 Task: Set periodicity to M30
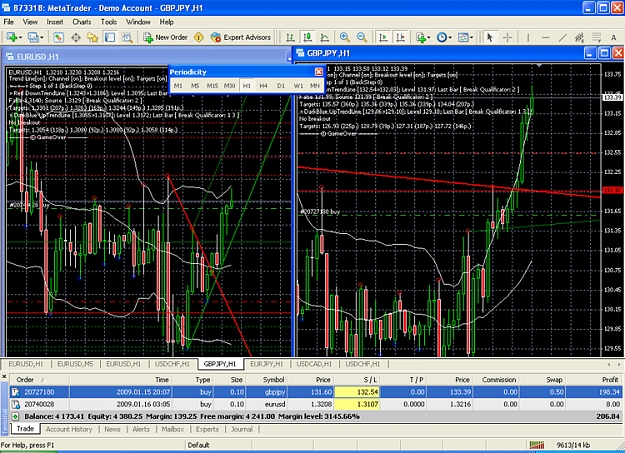230,86
